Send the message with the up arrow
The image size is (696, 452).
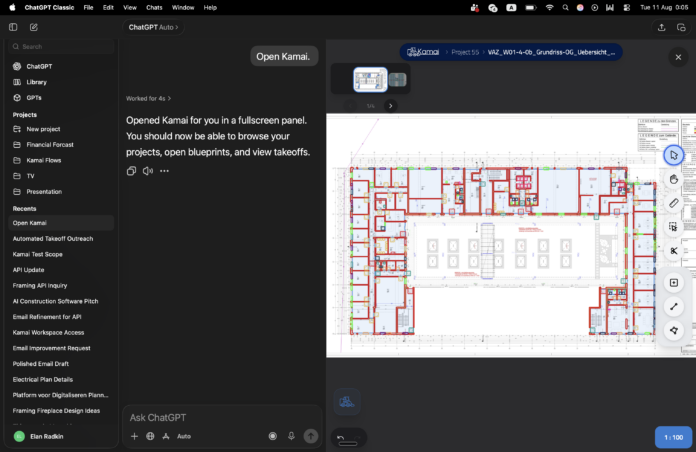click(x=311, y=436)
